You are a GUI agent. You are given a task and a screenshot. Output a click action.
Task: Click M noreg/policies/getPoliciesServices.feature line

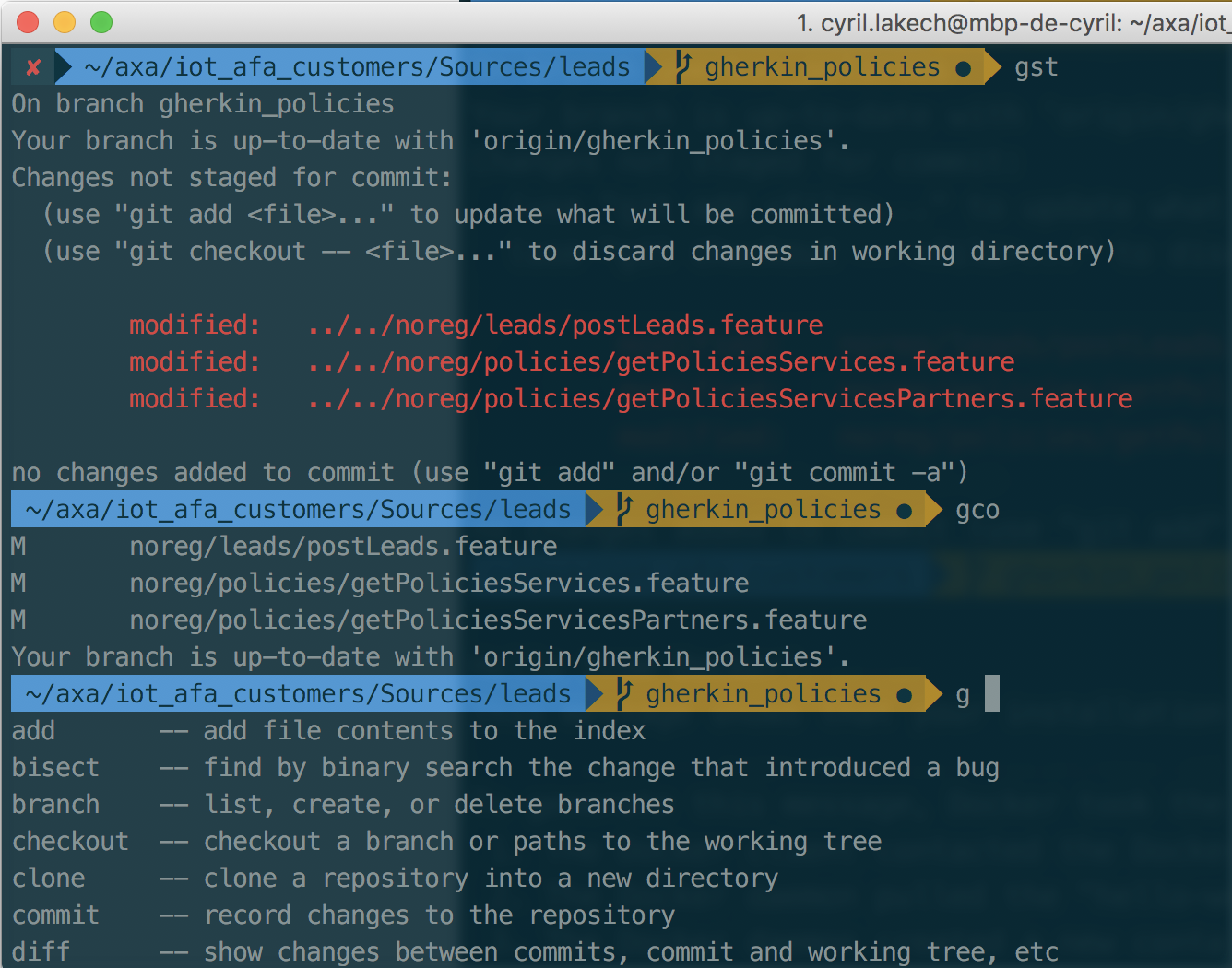pyautogui.click(x=380, y=584)
